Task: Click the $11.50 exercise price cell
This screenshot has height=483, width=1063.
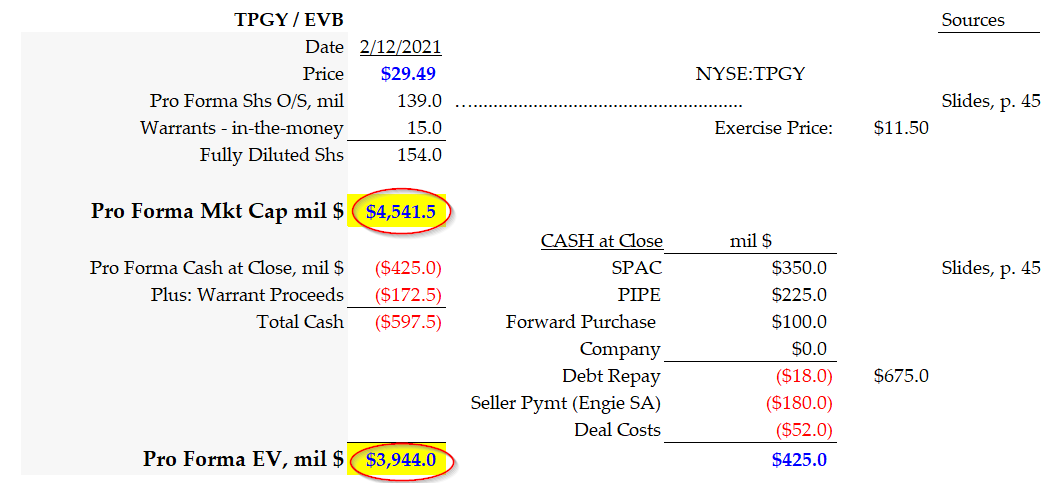Action: [901, 128]
